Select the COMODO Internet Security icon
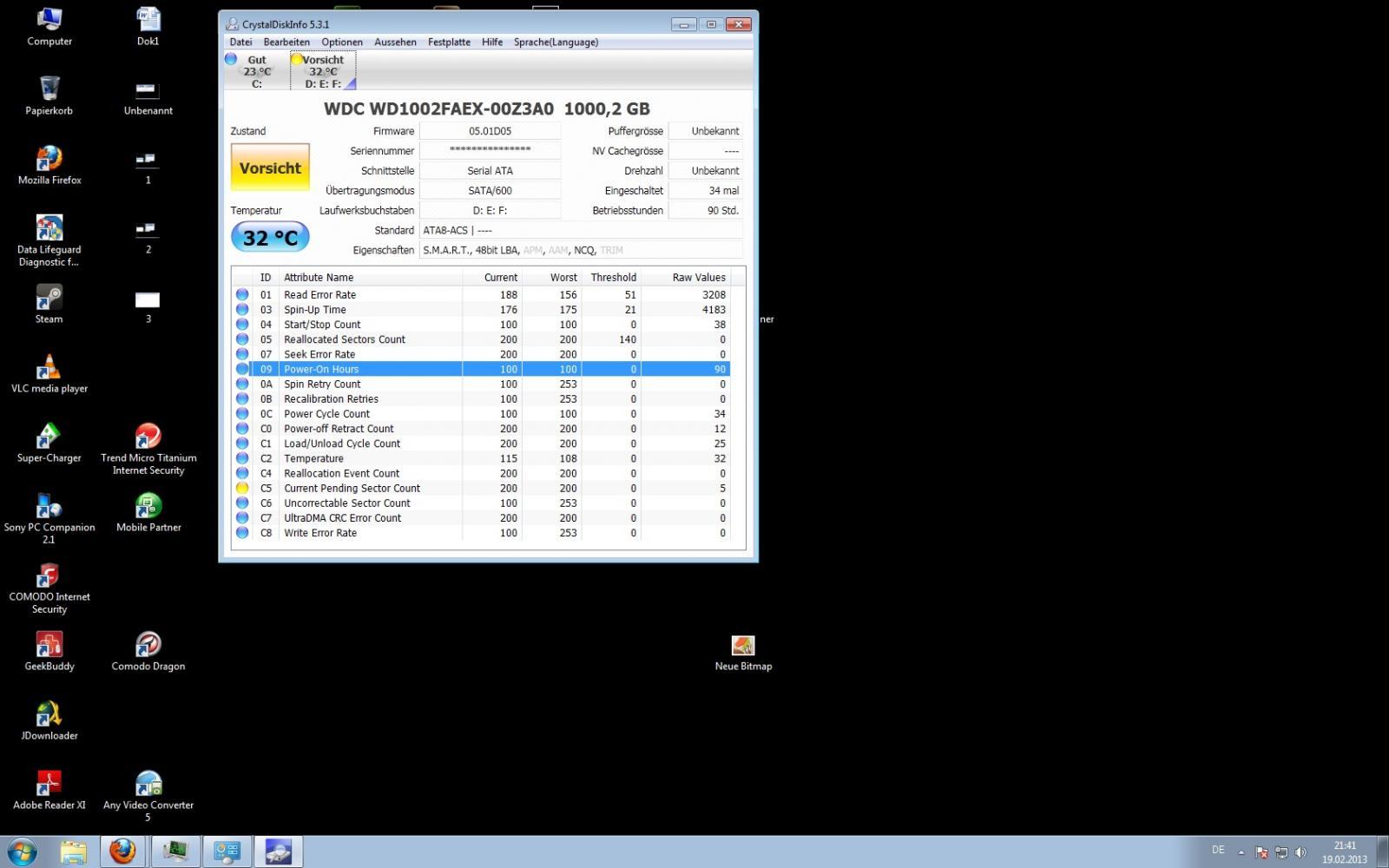The image size is (1389, 868). pos(49,588)
